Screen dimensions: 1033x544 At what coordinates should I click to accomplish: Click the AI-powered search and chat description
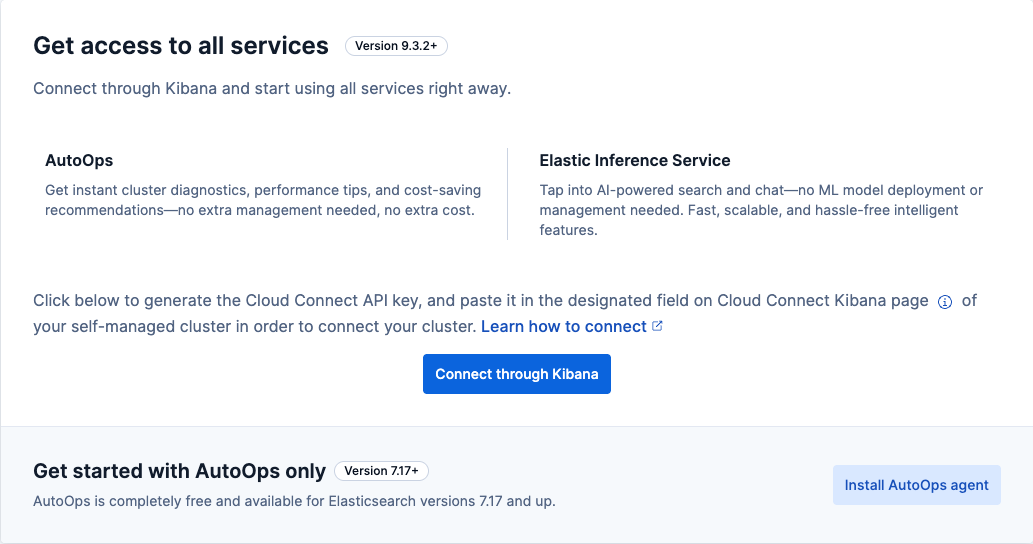point(761,210)
